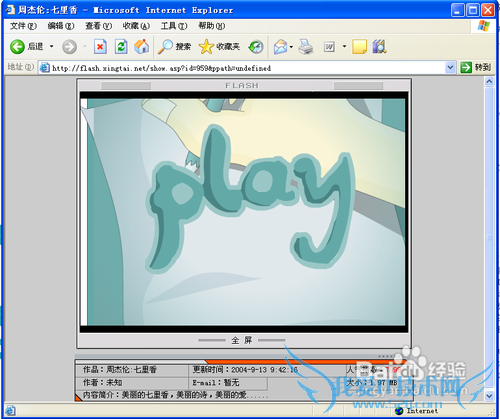Click the status bar page icon
Screen dimensions: 500x419
coord(10,410)
